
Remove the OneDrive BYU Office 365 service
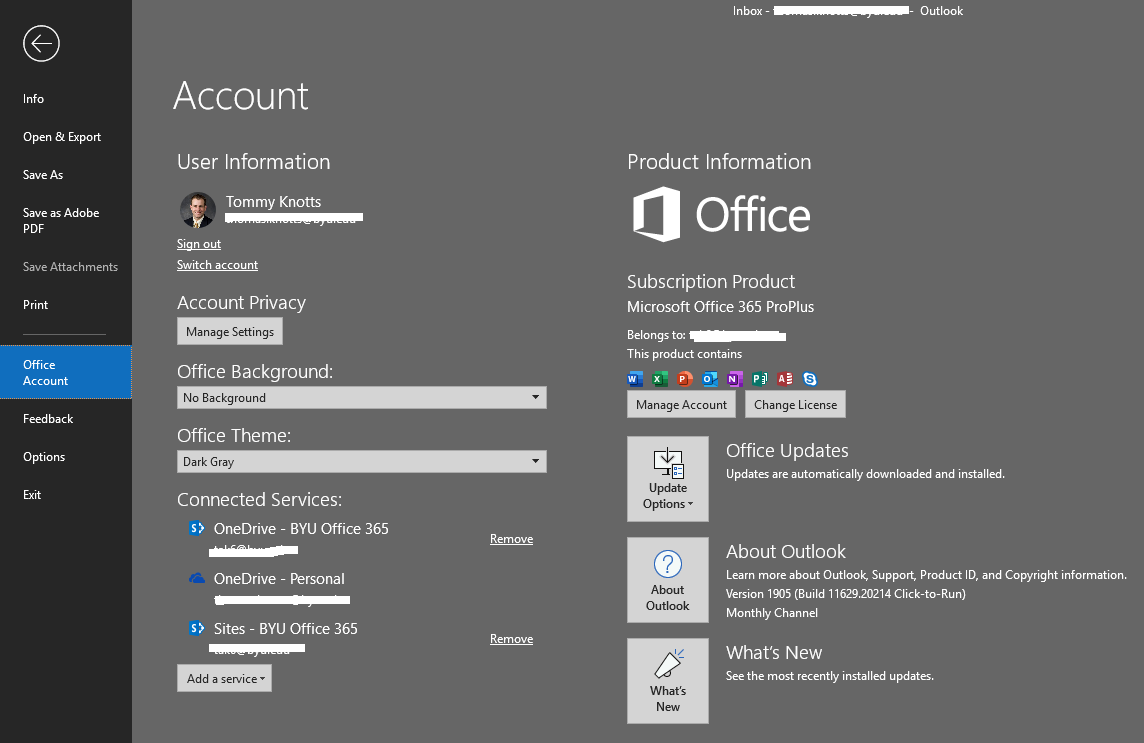[x=511, y=539]
